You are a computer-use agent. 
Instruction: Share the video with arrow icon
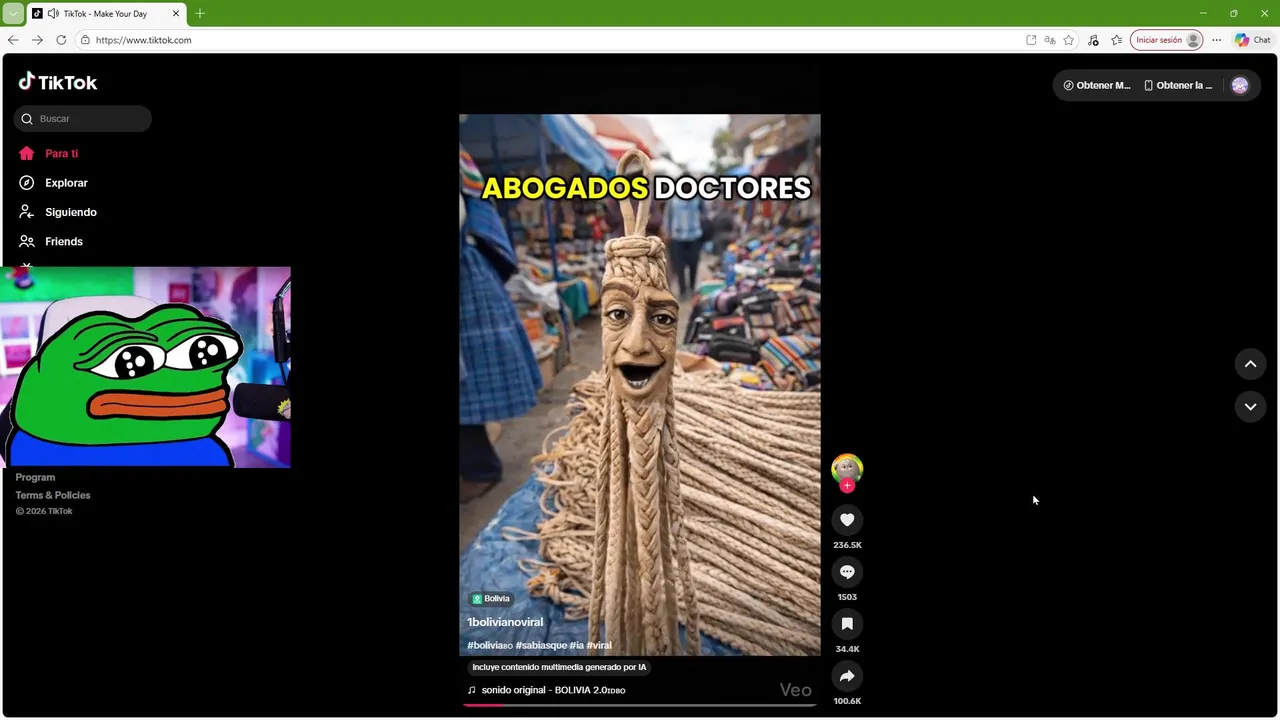(x=847, y=676)
